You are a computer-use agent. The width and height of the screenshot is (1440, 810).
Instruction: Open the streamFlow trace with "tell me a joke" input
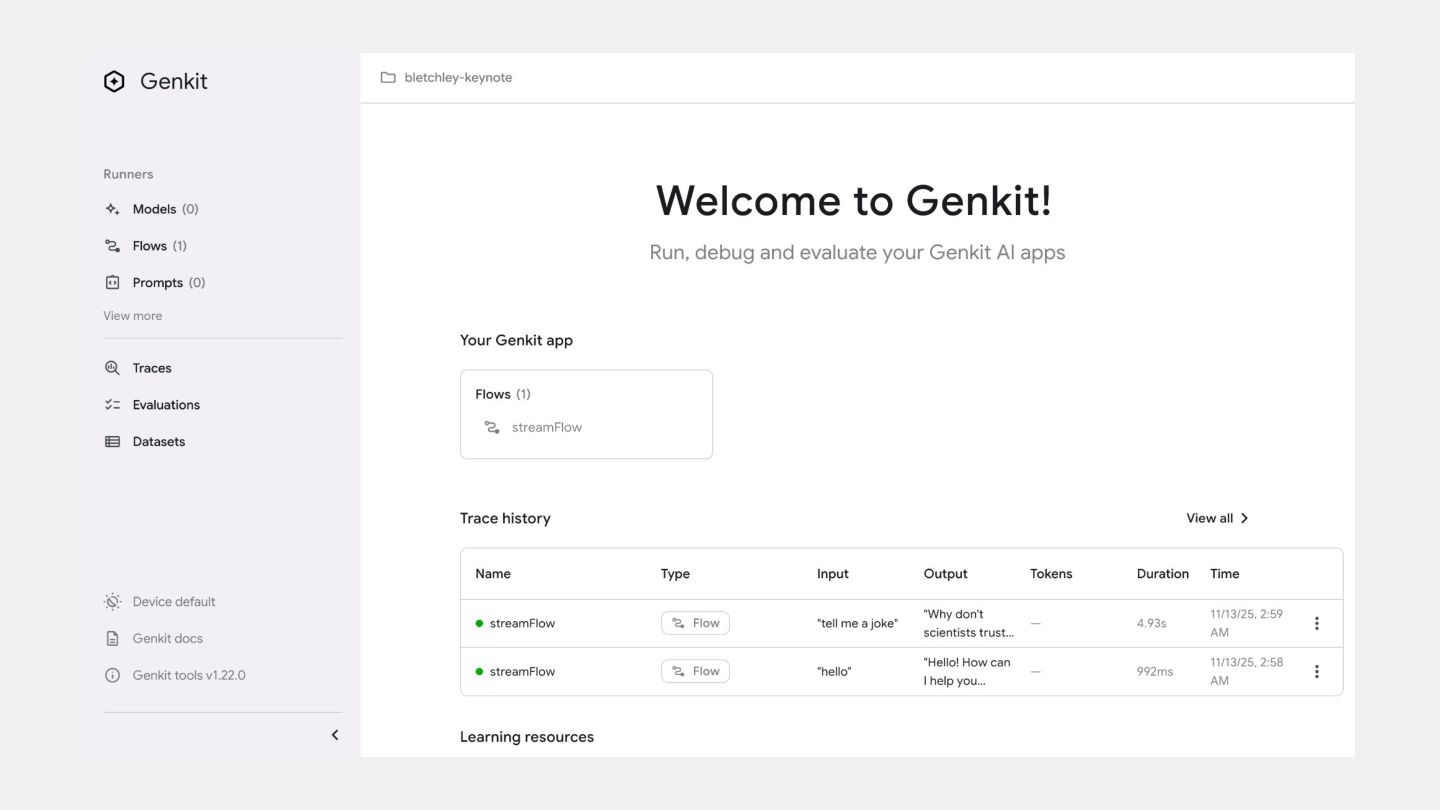click(522, 624)
